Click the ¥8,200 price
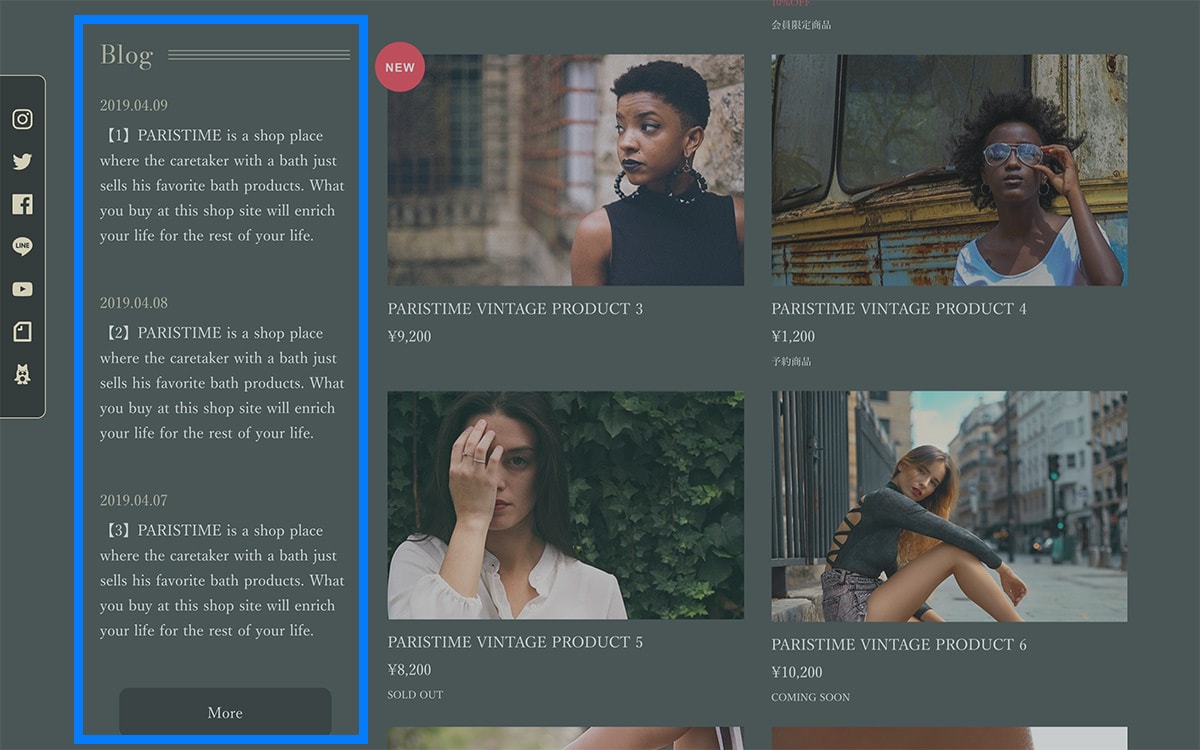The height and width of the screenshot is (750, 1200). pos(410,670)
